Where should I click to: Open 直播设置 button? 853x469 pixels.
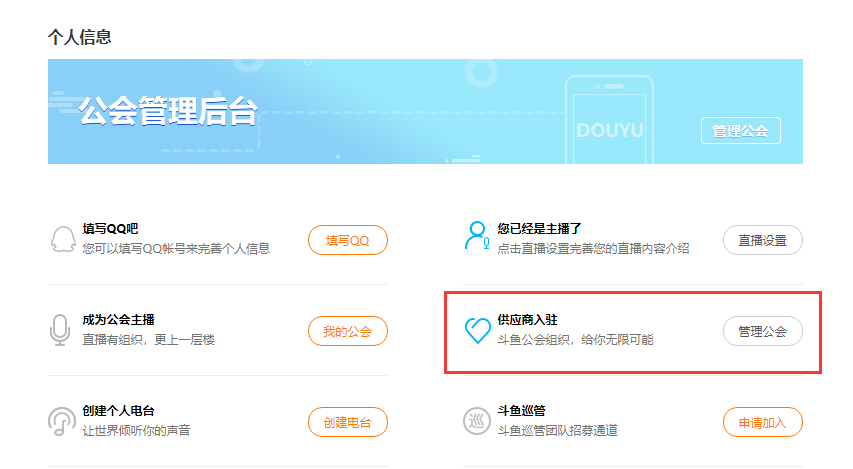pos(762,240)
